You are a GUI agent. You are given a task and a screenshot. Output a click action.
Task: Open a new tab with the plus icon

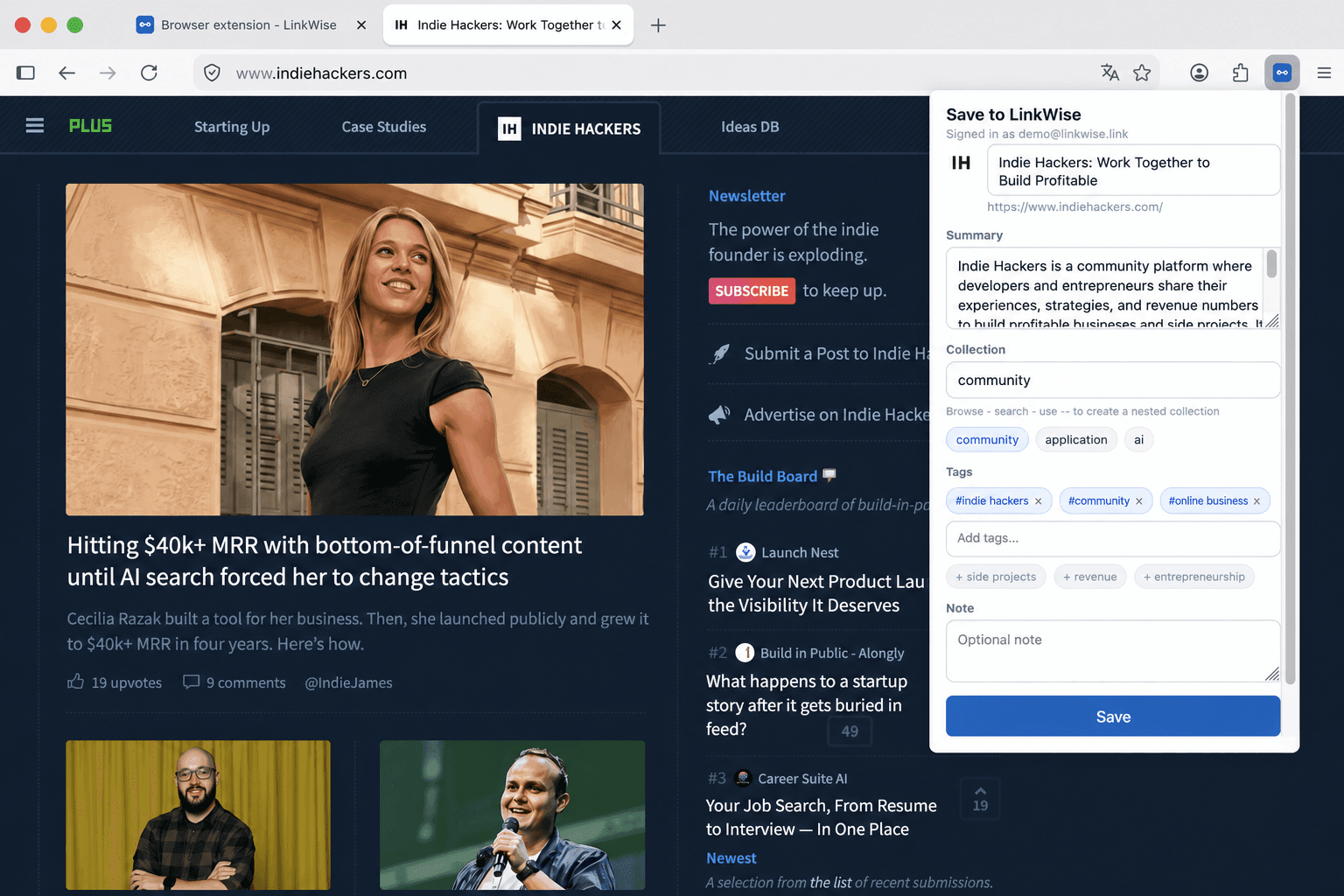[x=658, y=25]
